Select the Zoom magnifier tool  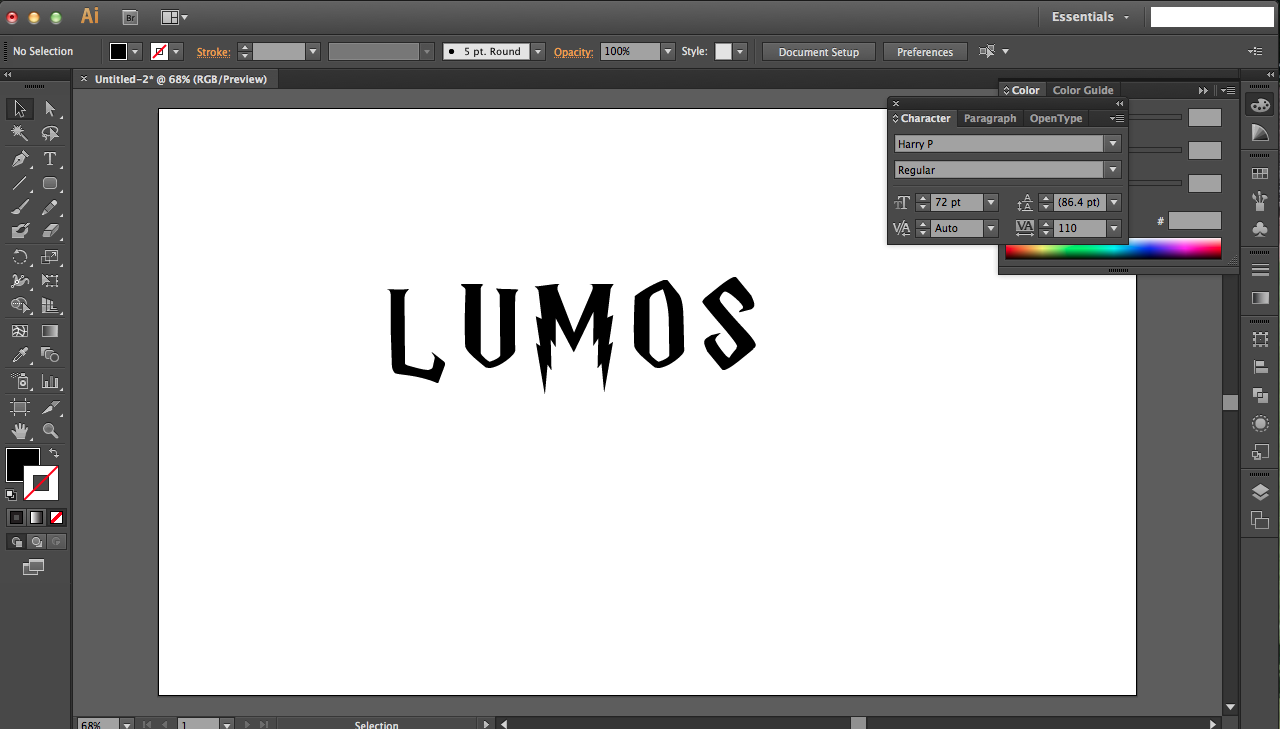pos(50,431)
